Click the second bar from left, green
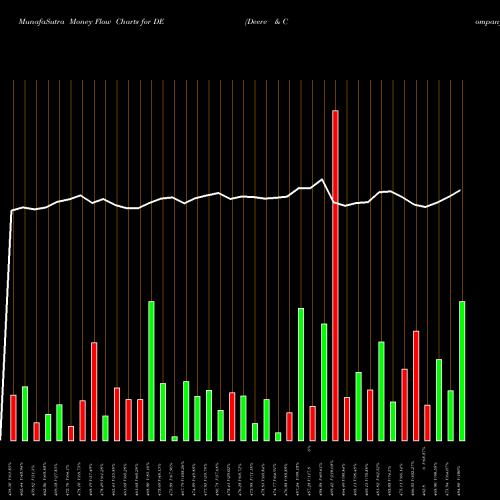Image resolution: width=500 pixels, height=500 pixels. (25, 414)
